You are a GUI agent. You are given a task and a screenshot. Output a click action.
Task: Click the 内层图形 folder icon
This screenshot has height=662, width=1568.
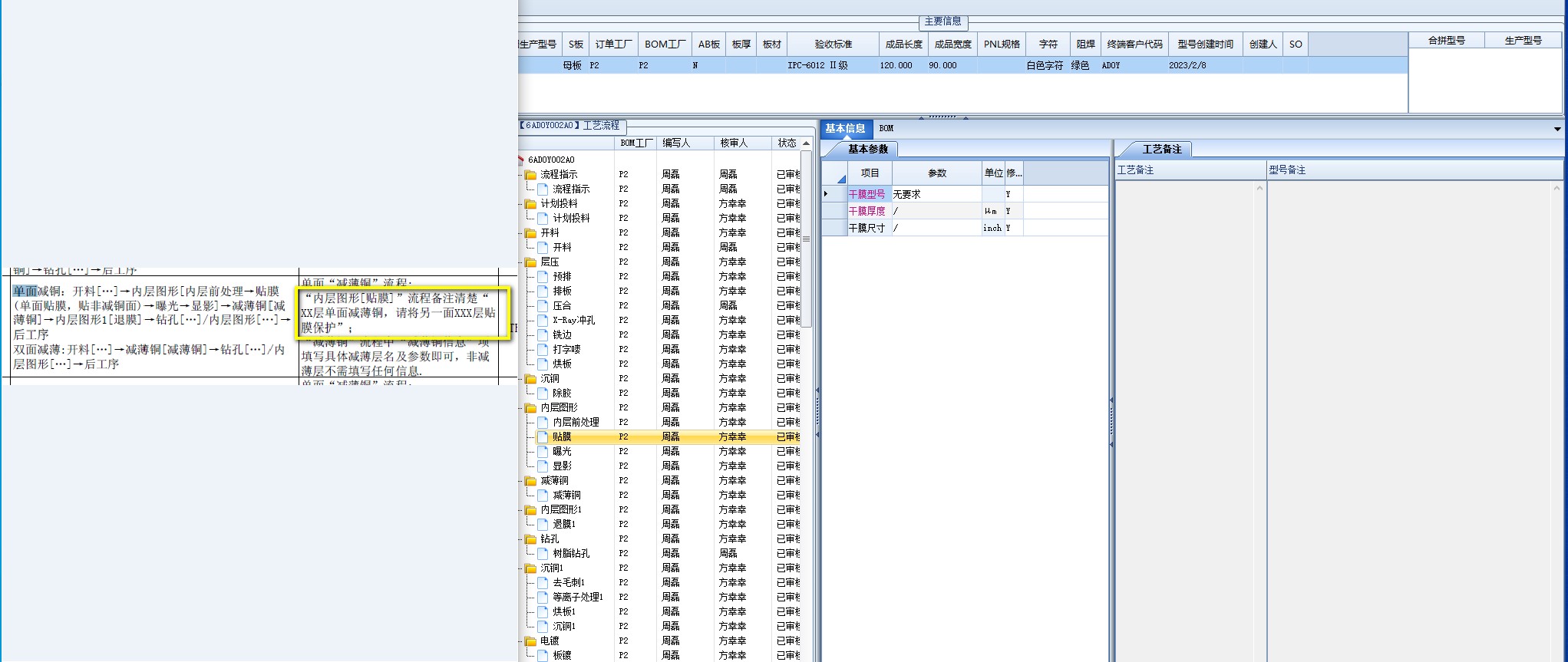pos(530,408)
